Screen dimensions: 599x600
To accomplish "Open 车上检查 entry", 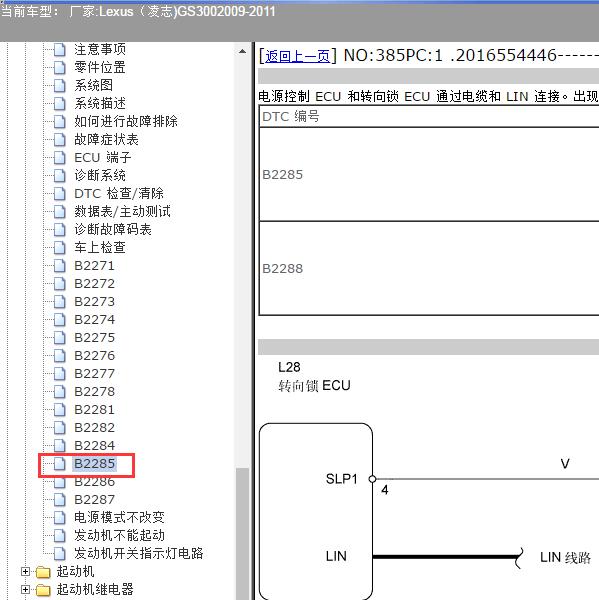I will point(100,247).
